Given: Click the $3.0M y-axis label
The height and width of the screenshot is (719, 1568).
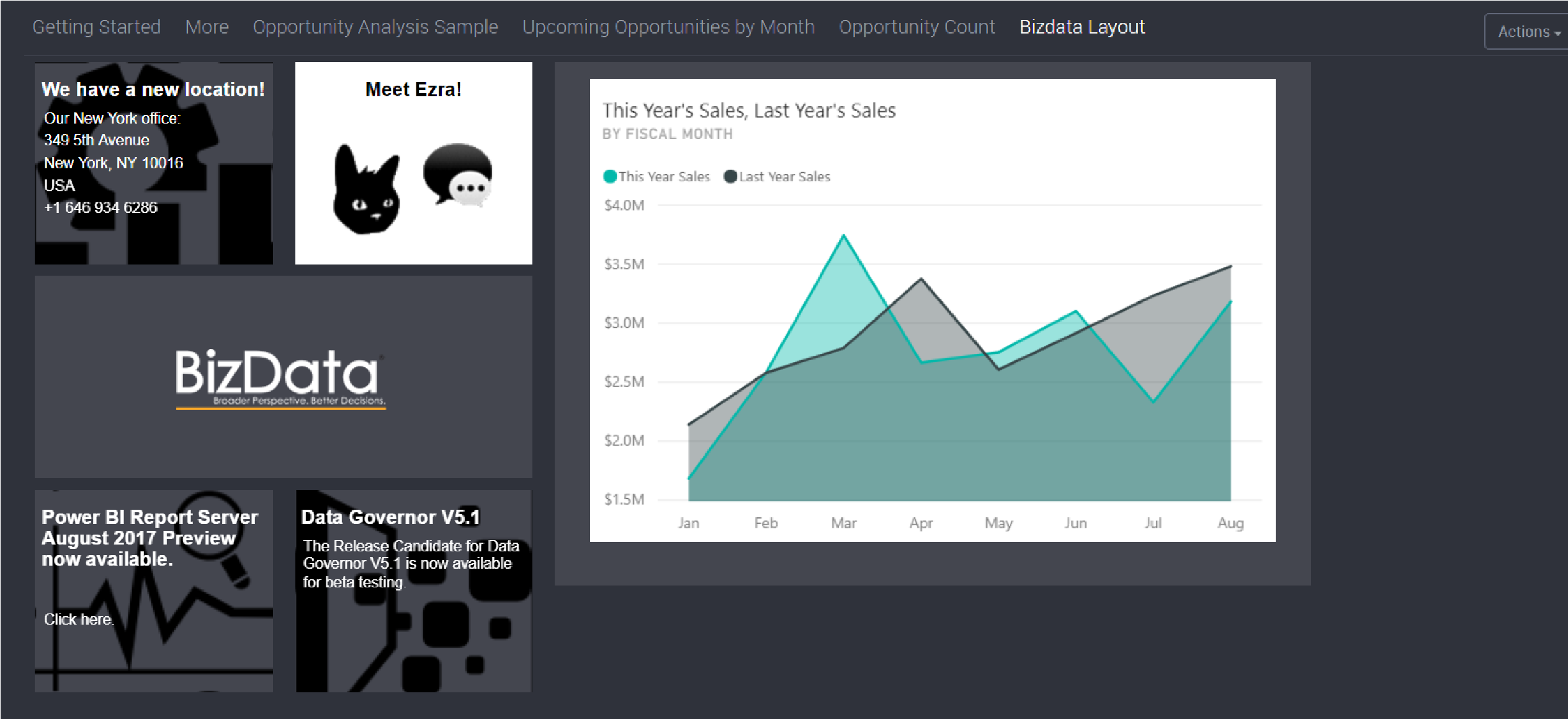Looking at the screenshot, I should (x=624, y=323).
